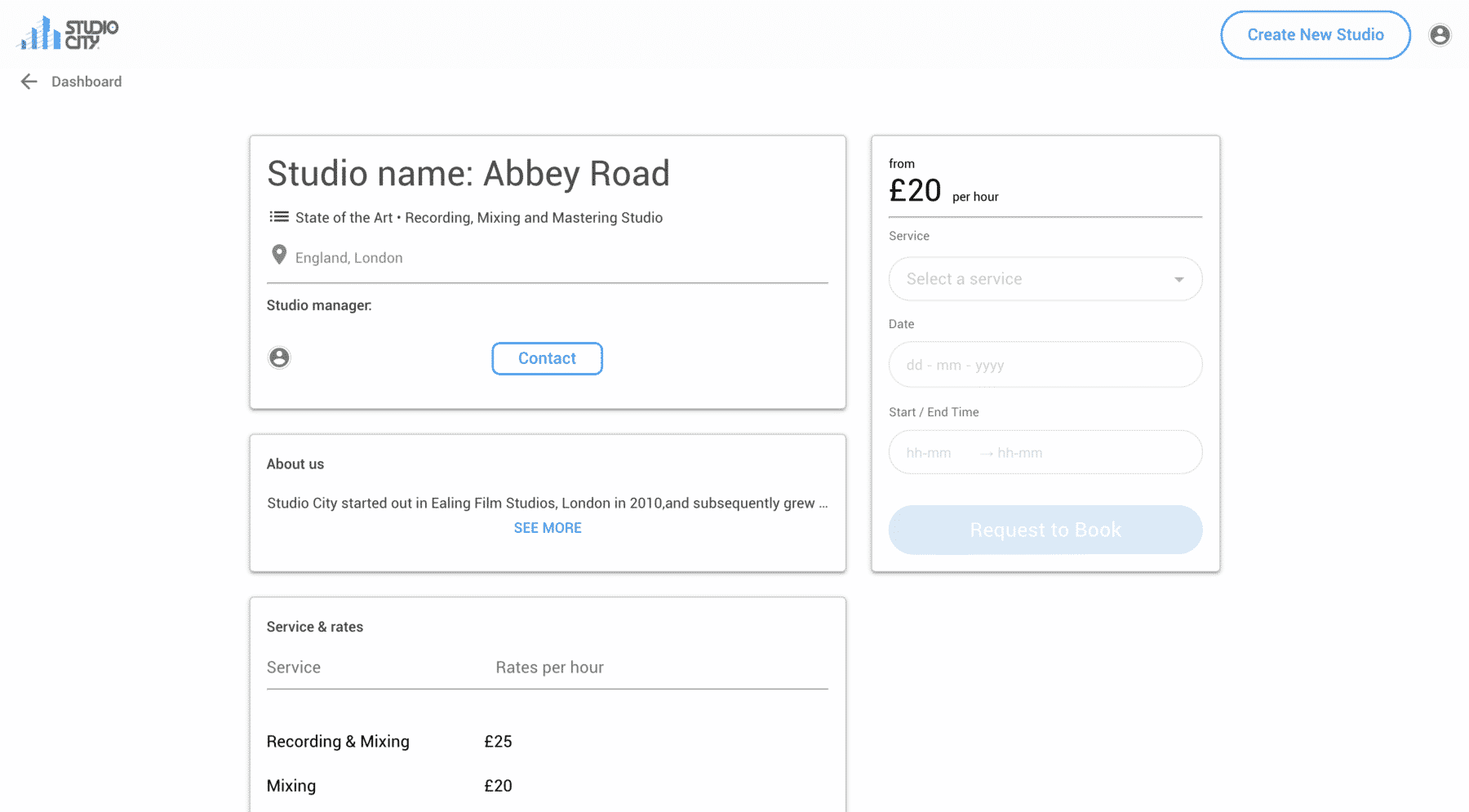Select the Recording & Mixing service row
1469x812 pixels.
(547, 742)
